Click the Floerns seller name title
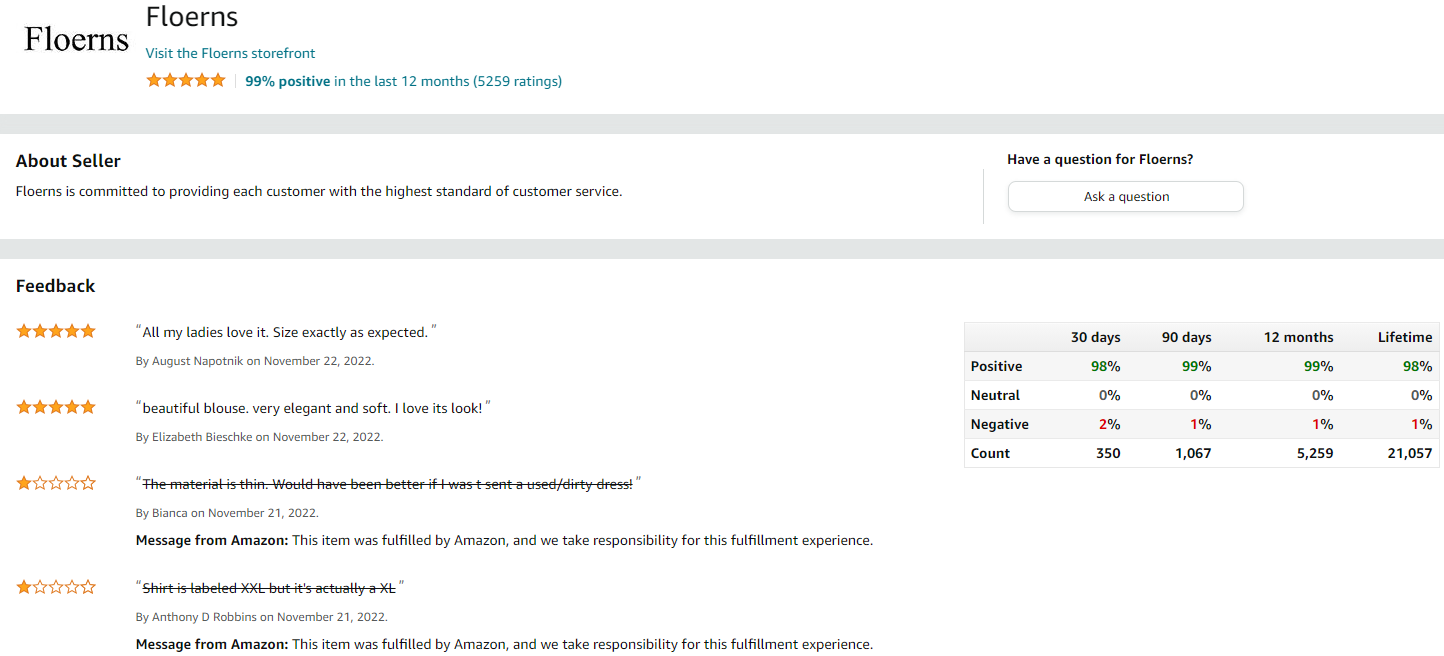This screenshot has height=656, width=1444. click(x=192, y=17)
